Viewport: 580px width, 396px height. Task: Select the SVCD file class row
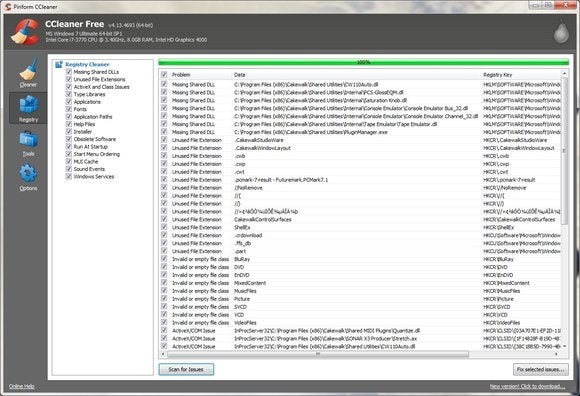click(x=360, y=307)
